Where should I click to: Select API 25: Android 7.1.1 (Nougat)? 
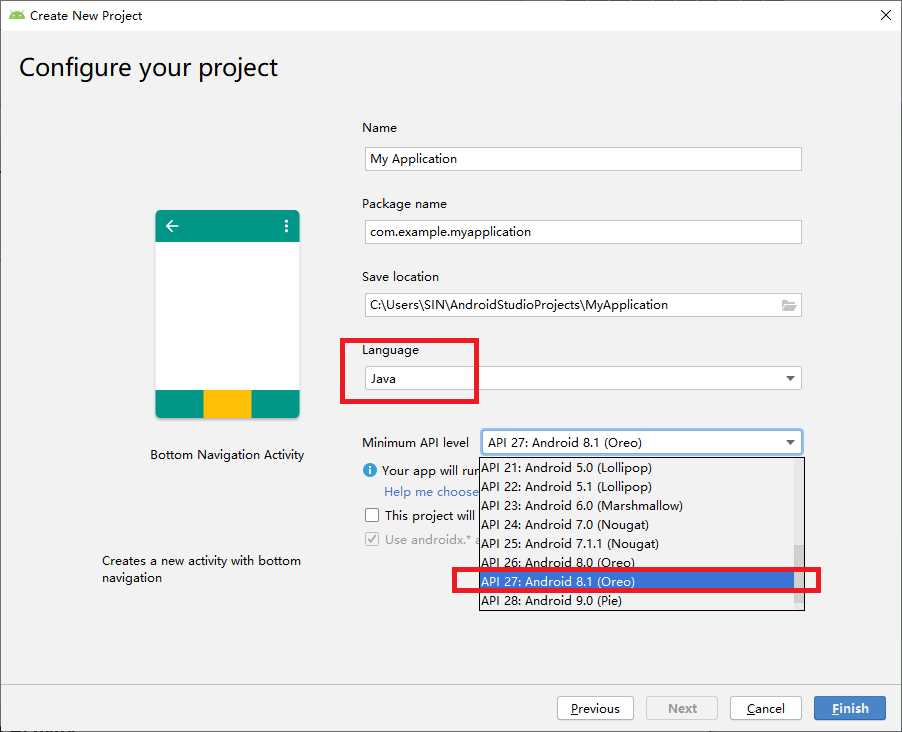[x=636, y=543]
